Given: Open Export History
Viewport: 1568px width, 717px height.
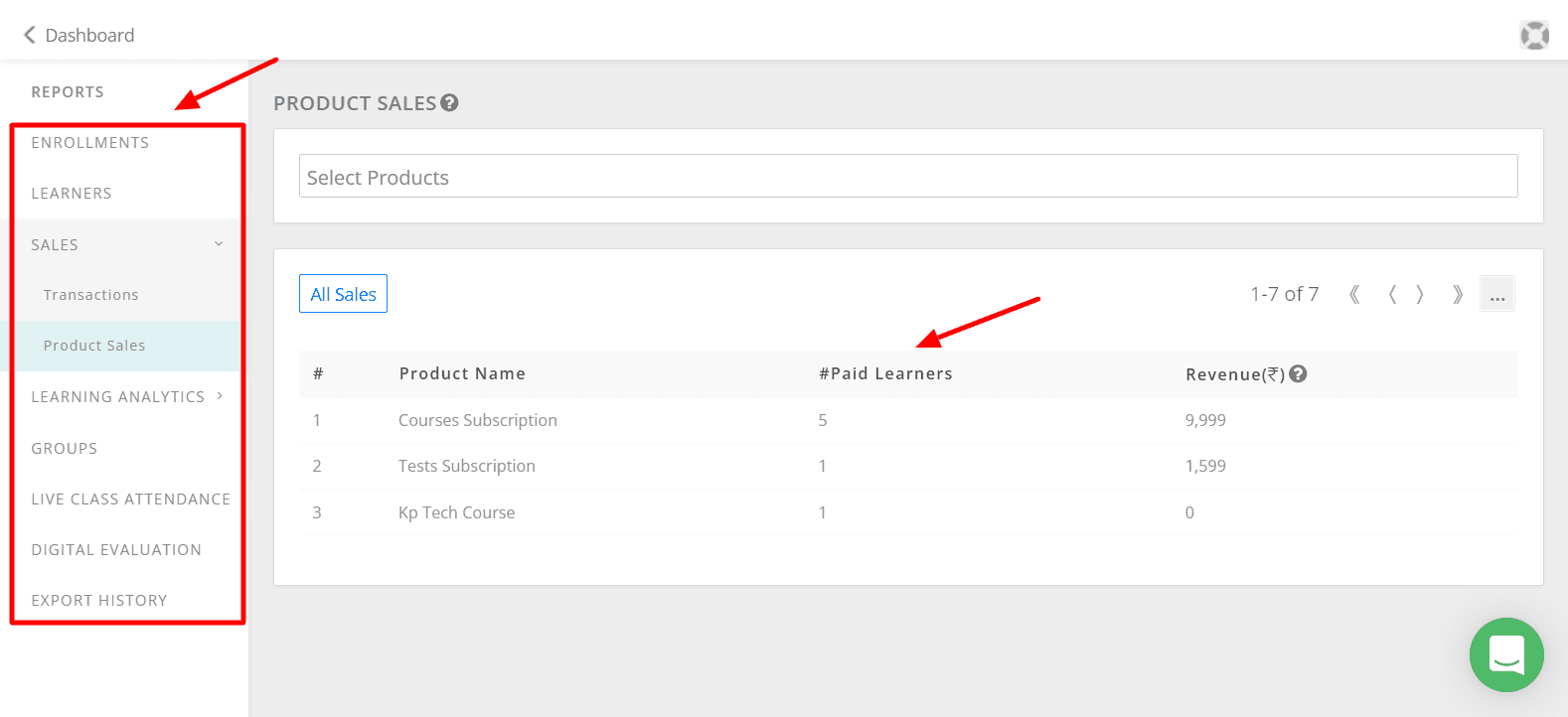Looking at the screenshot, I should (99, 600).
